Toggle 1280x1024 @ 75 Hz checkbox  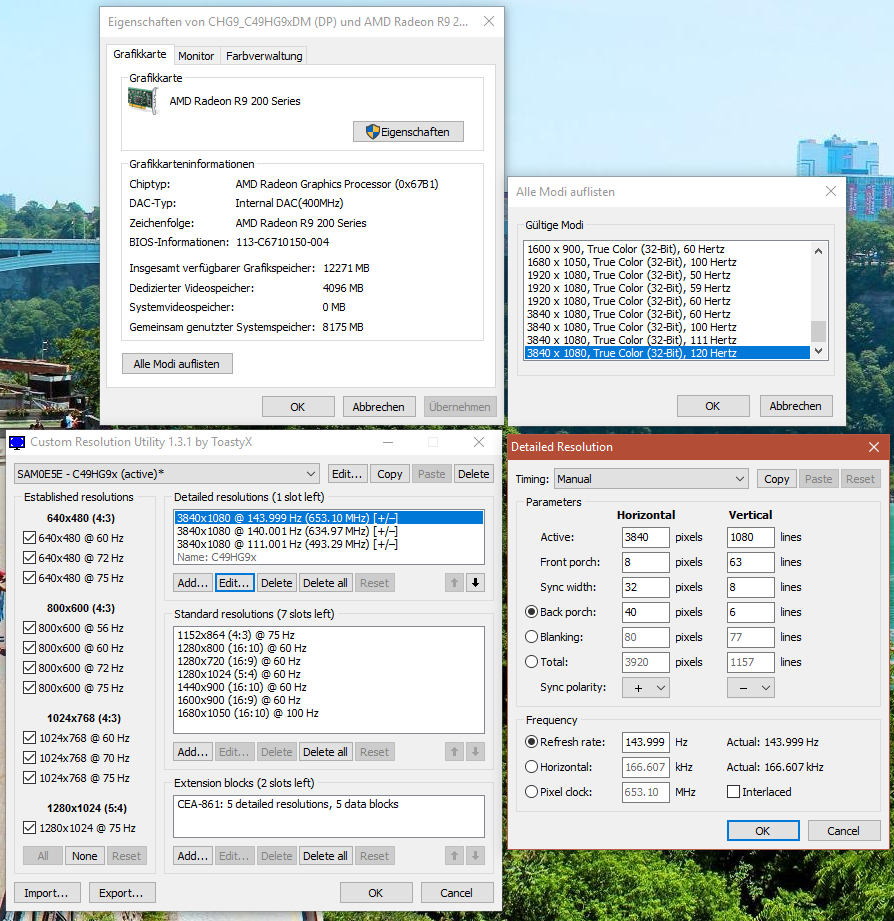click(28, 828)
